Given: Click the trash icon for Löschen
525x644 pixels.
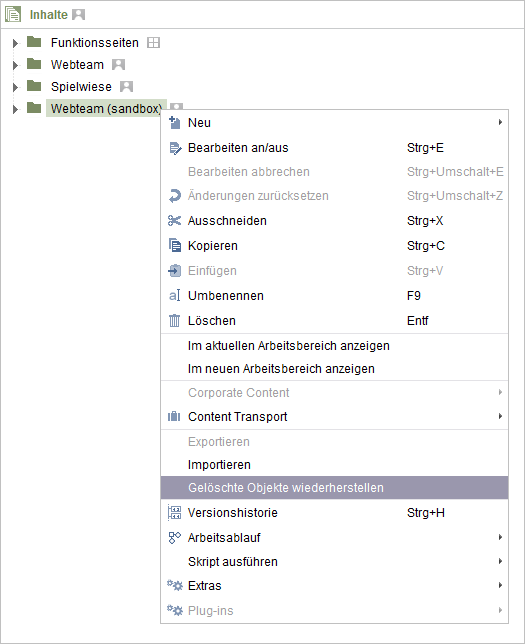Looking at the screenshot, I should point(175,320).
